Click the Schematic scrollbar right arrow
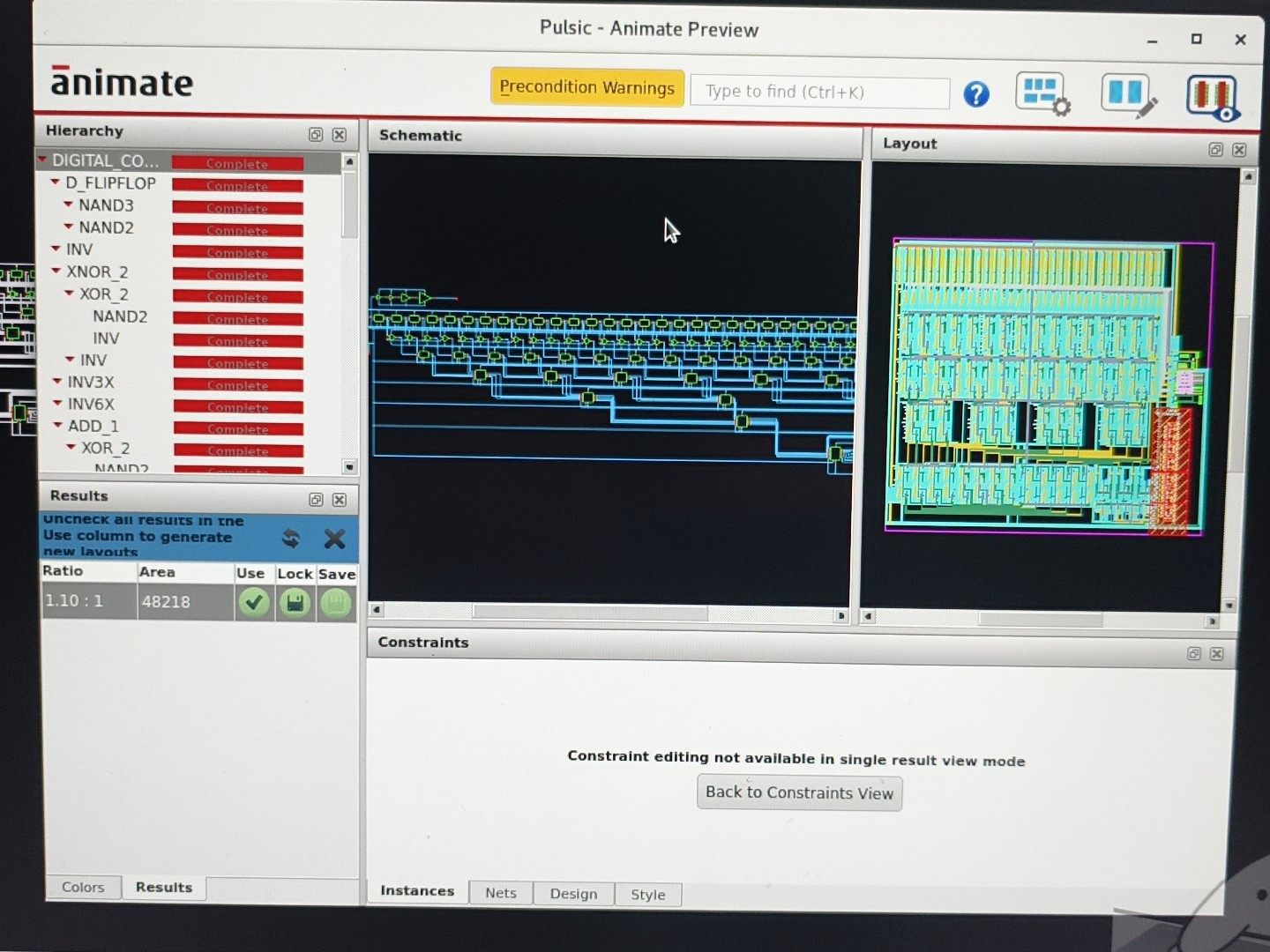 click(x=841, y=615)
